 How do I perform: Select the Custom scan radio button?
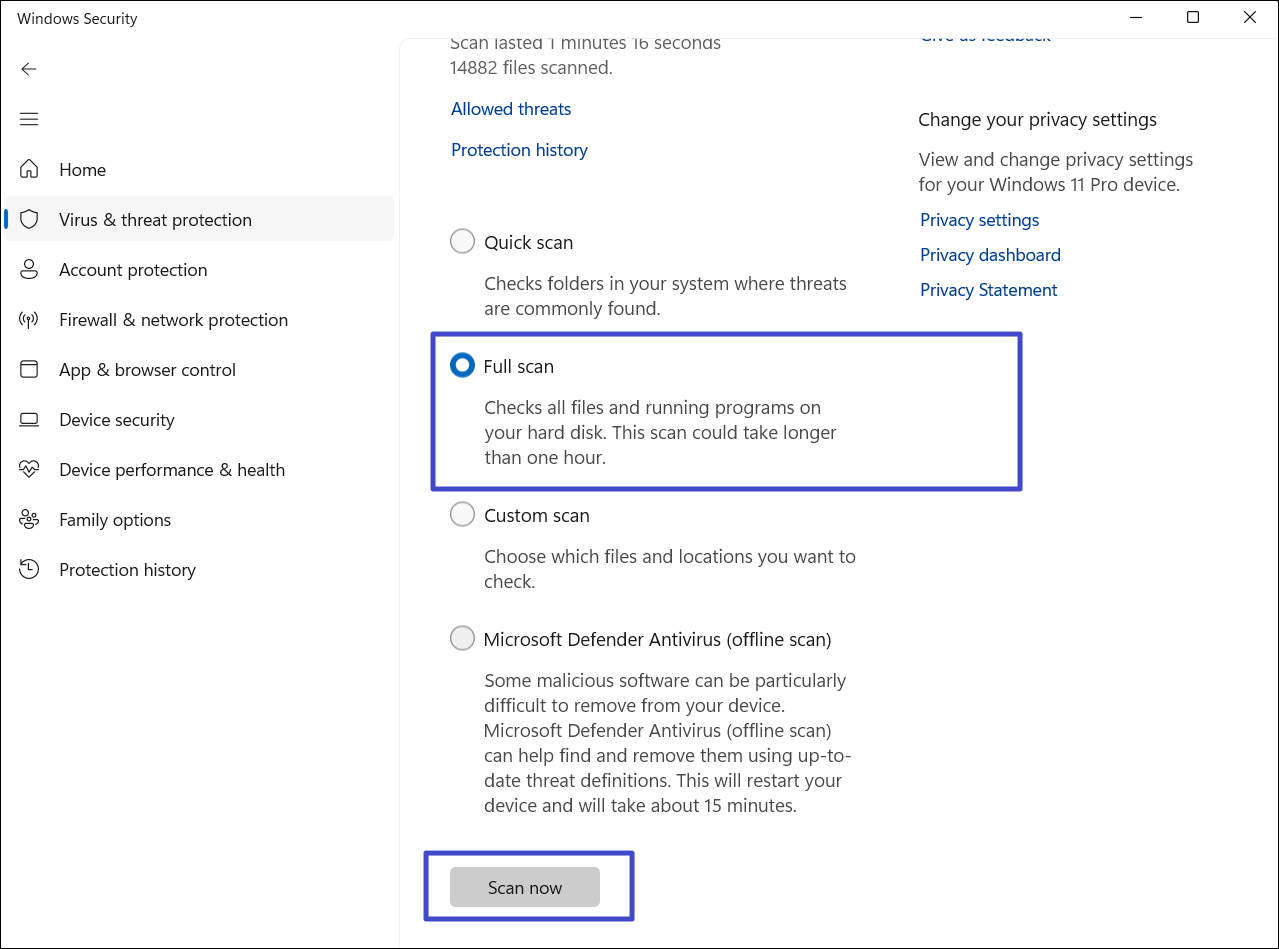click(462, 515)
